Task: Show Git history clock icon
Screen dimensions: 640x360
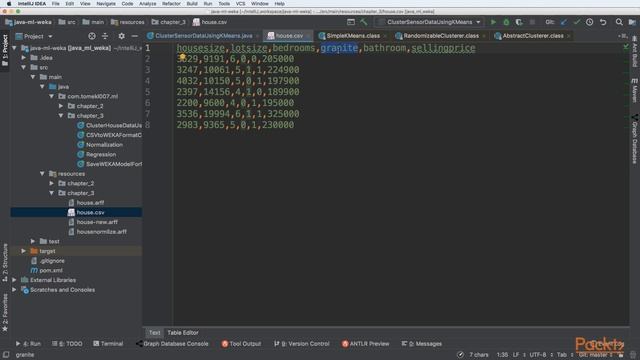Action: [589, 22]
